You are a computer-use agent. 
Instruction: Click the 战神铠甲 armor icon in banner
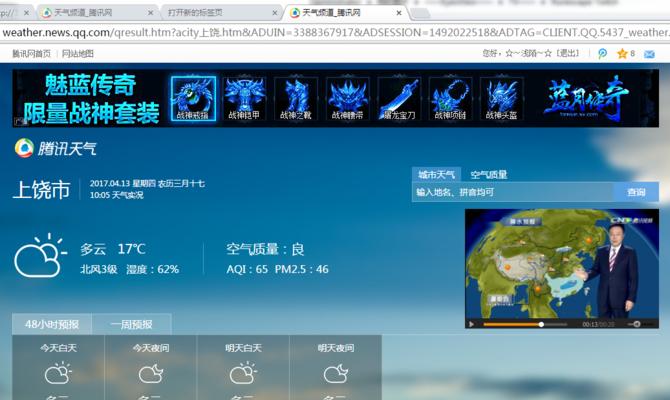(244, 99)
